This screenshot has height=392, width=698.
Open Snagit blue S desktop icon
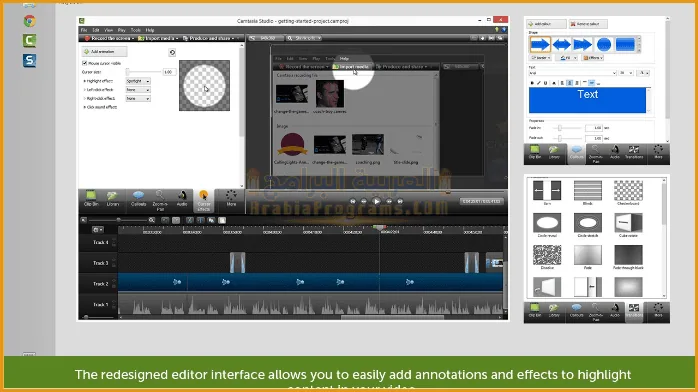[29, 60]
